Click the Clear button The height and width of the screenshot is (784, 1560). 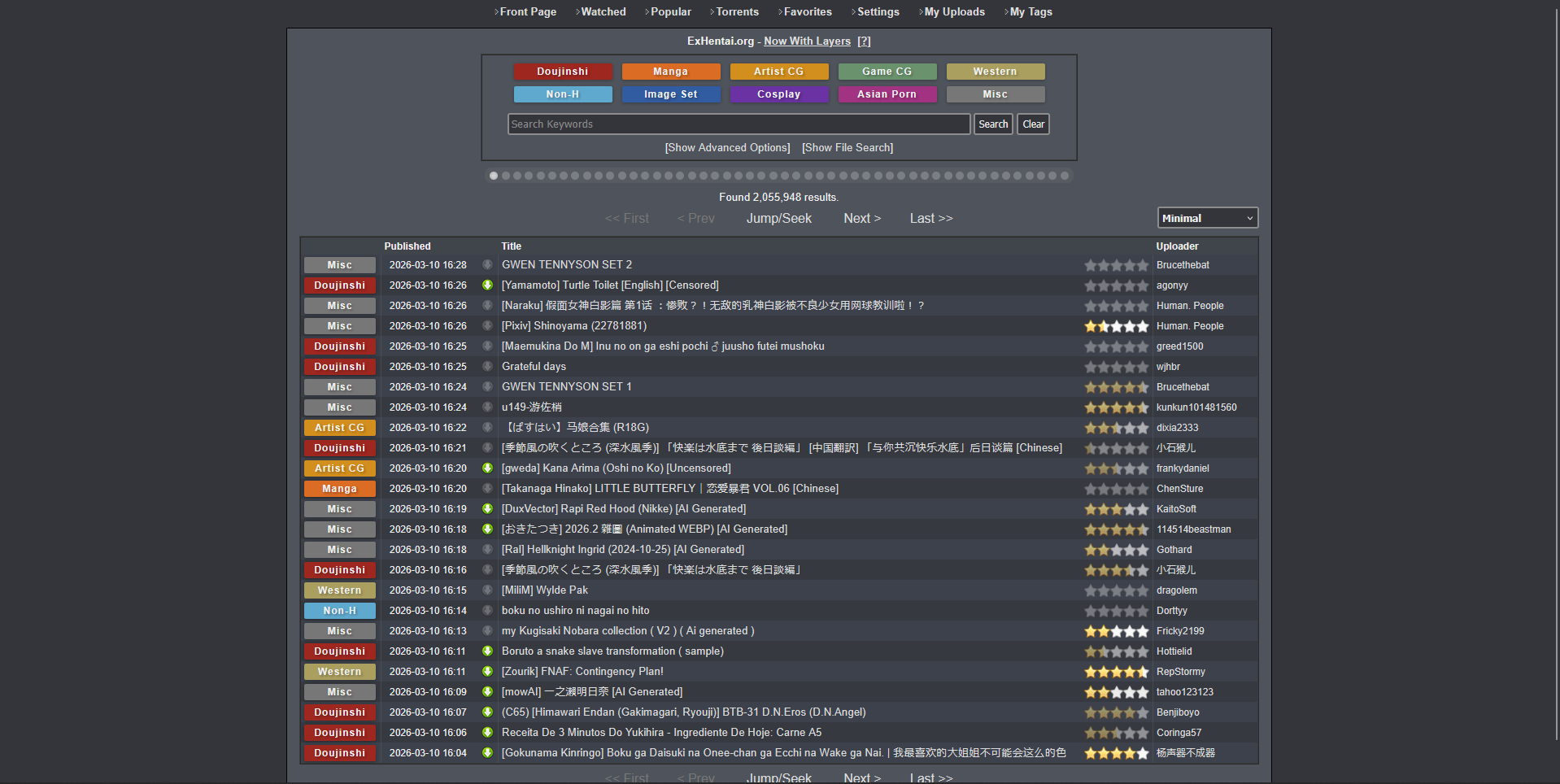tap(1034, 124)
